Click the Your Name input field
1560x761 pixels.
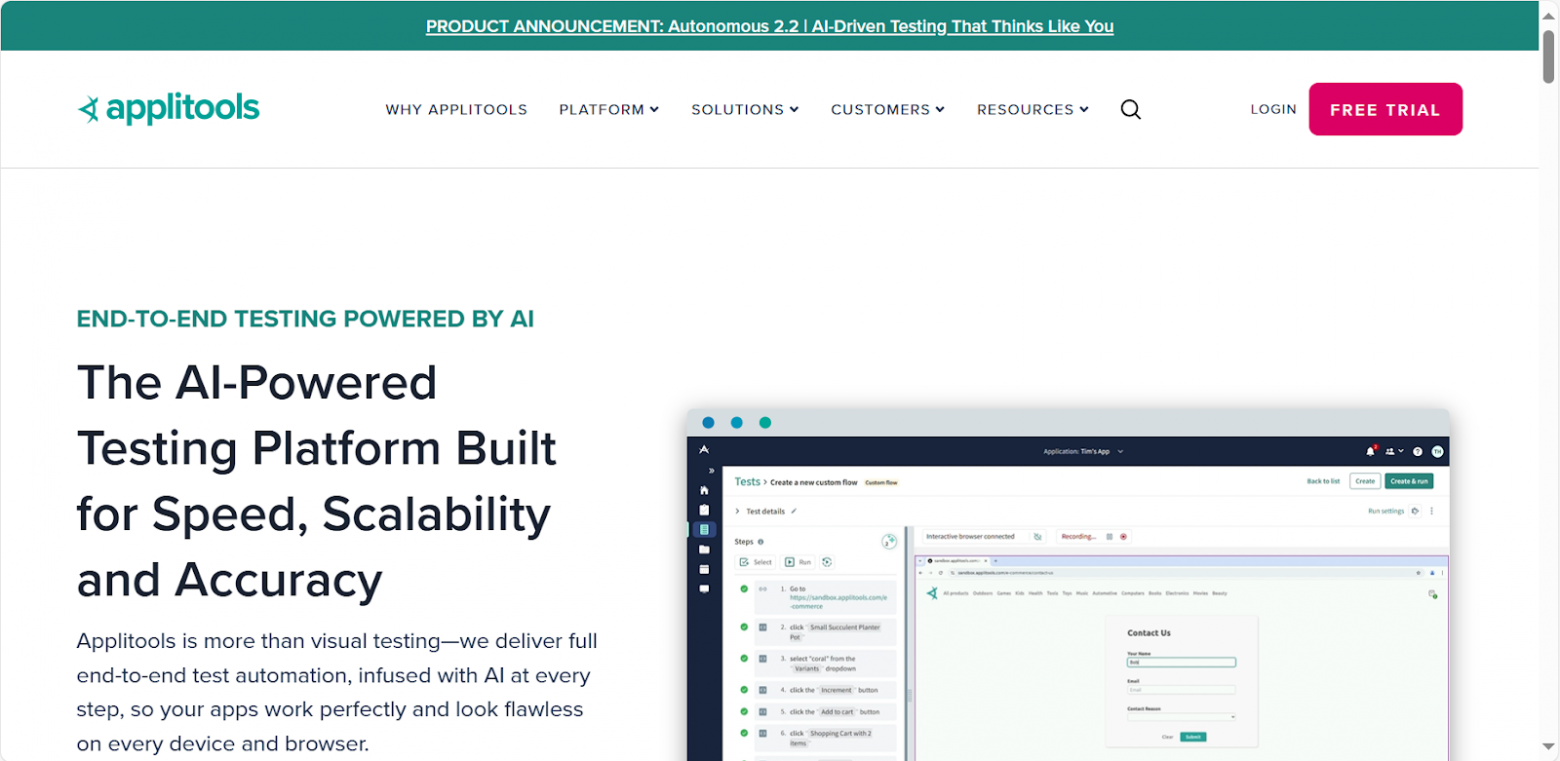coord(1181,662)
